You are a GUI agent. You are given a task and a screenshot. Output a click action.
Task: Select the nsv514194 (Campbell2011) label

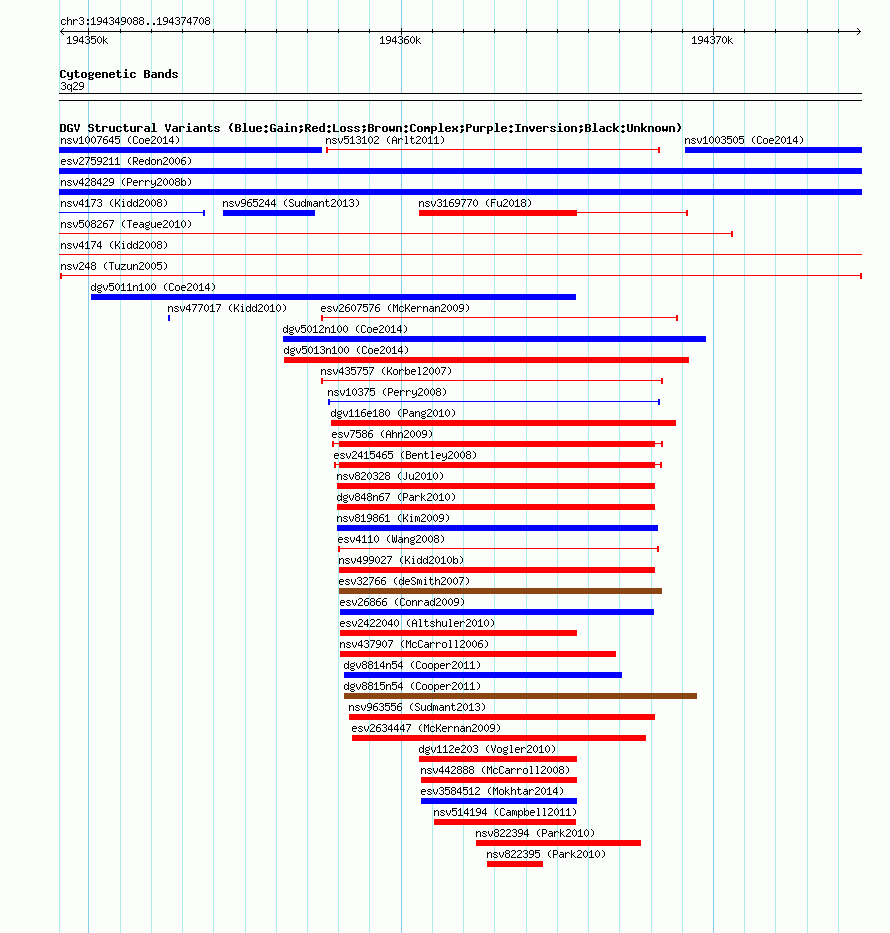pos(505,812)
